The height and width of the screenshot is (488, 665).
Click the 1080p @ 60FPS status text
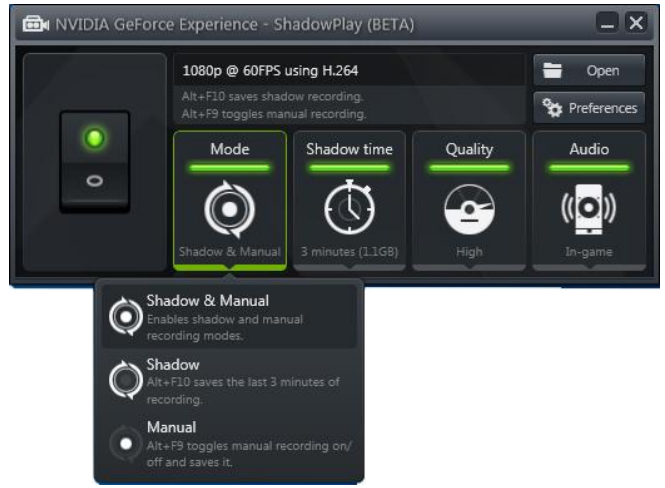[x=270, y=70]
